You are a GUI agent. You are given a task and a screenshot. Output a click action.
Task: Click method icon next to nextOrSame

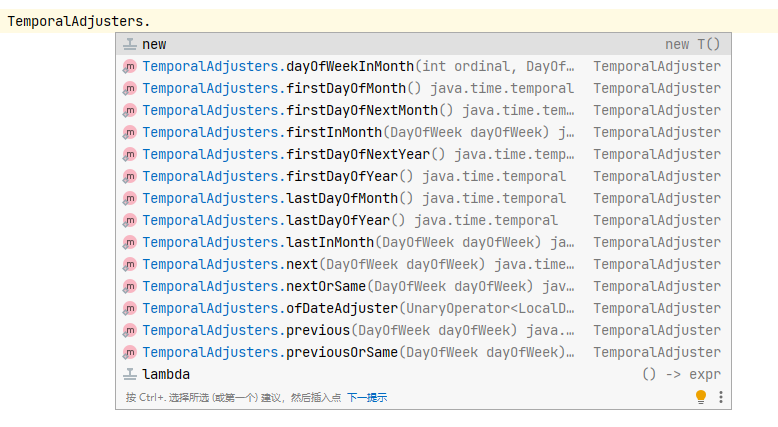pyautogui.click(x=130, y=286)
